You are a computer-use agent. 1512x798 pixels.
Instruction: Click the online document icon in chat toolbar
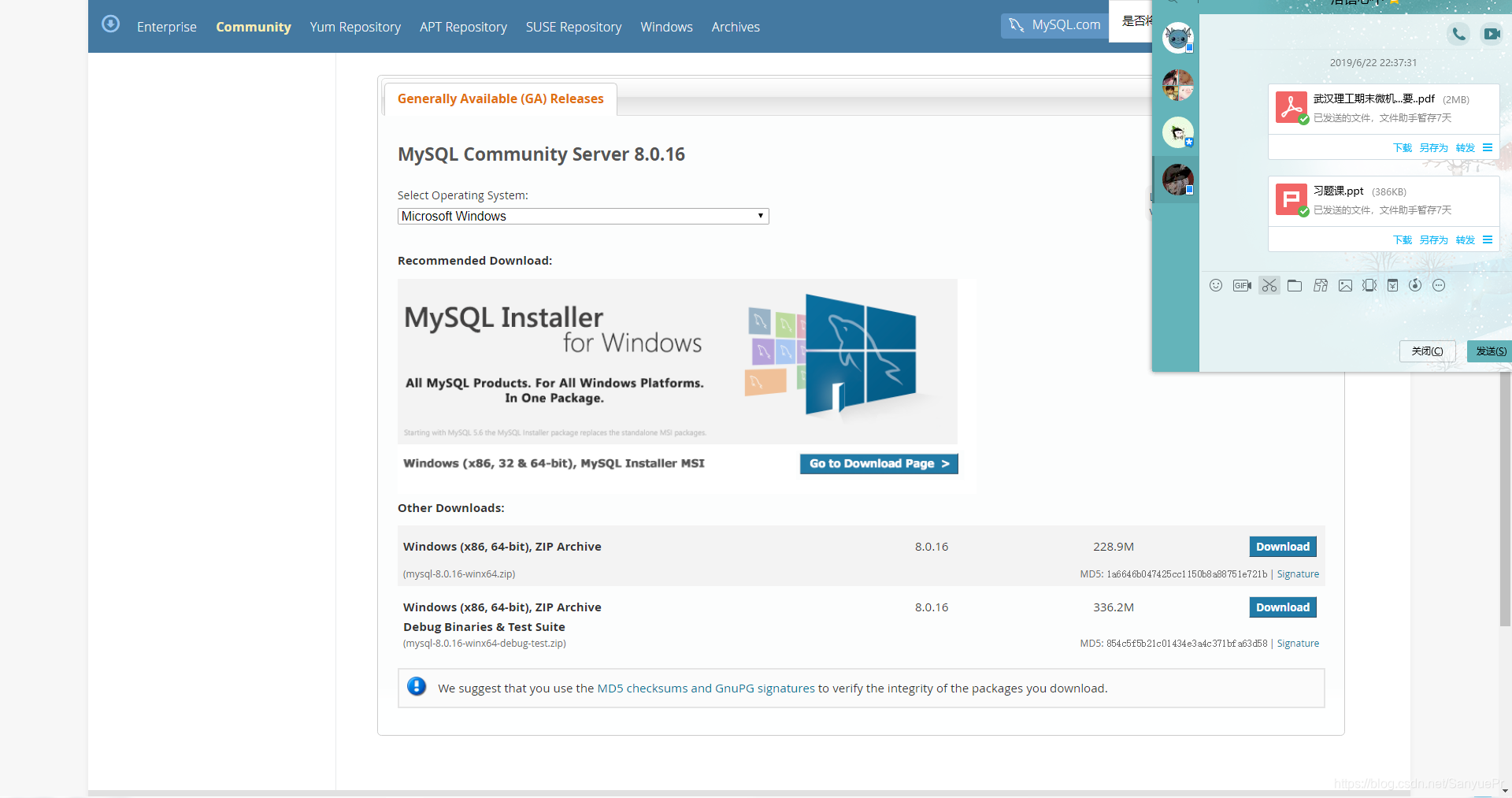(x=1321, y=285)
